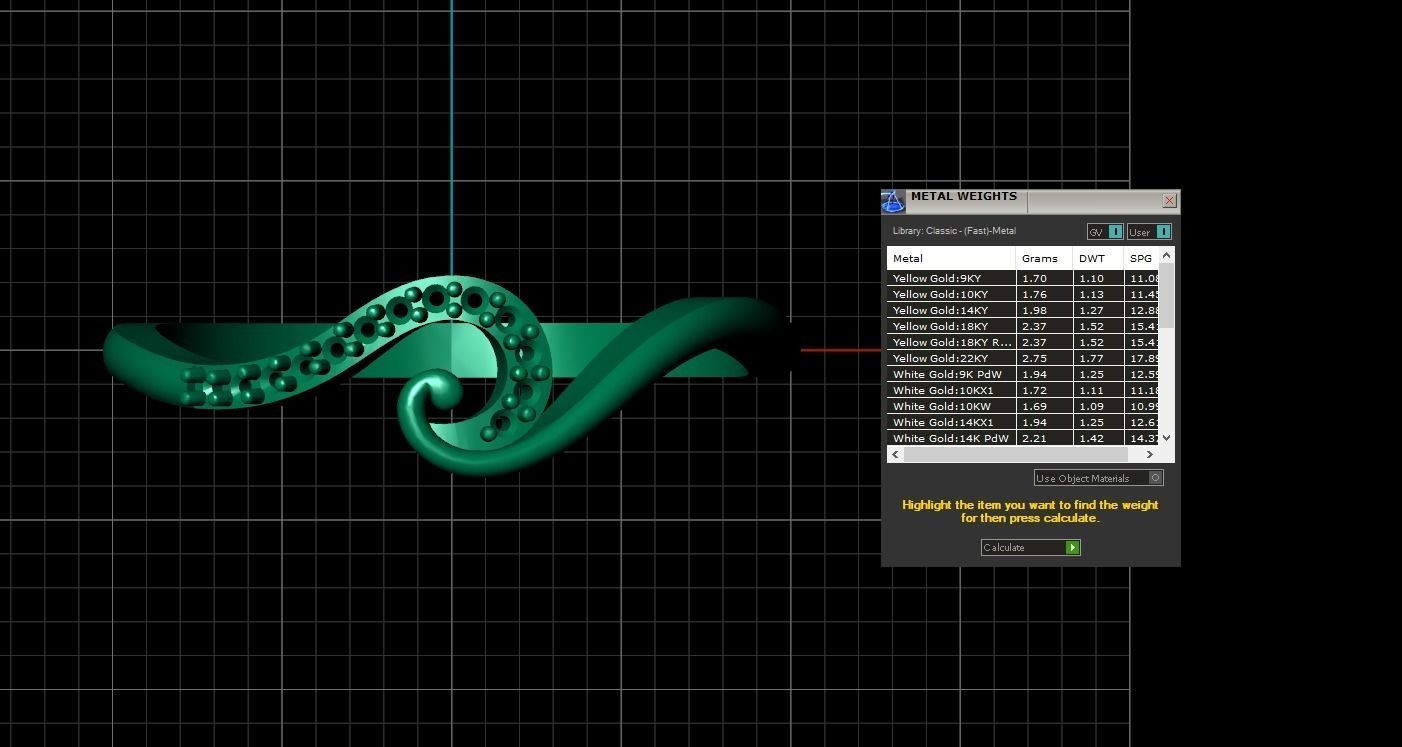Click the DWT column header
1402x747 pixels.
(x=1098, y=258)
